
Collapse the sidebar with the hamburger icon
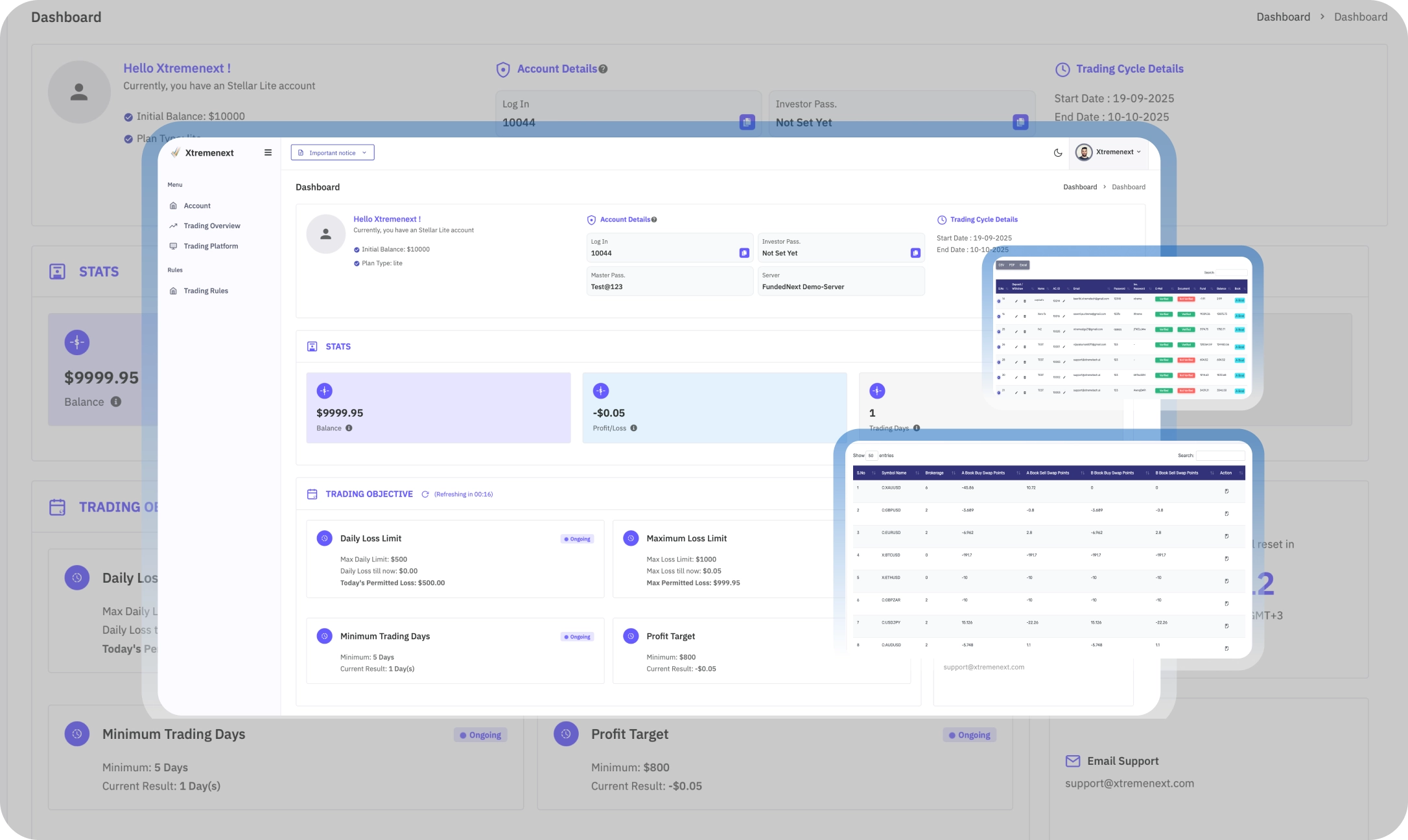268,153
